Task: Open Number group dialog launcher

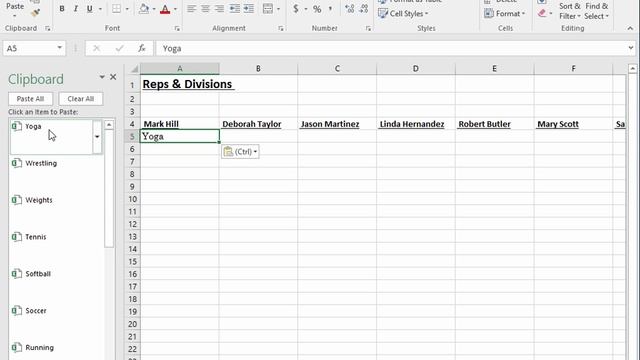Action: tap(368, 28)
